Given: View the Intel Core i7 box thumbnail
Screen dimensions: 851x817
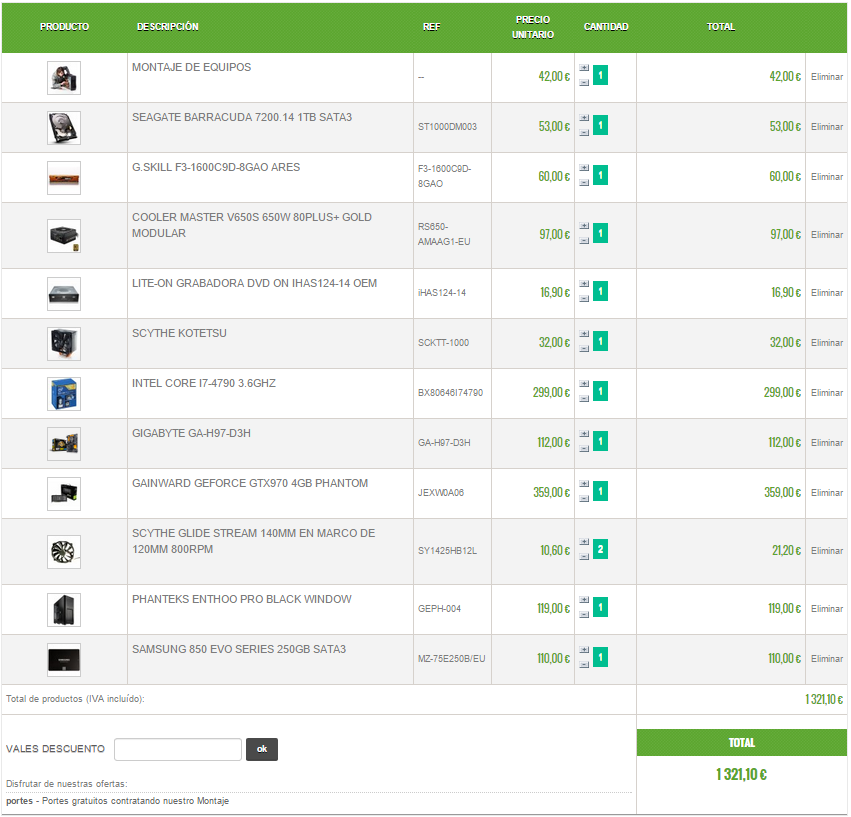Looking at the screenshot, I should pos(64,394).
